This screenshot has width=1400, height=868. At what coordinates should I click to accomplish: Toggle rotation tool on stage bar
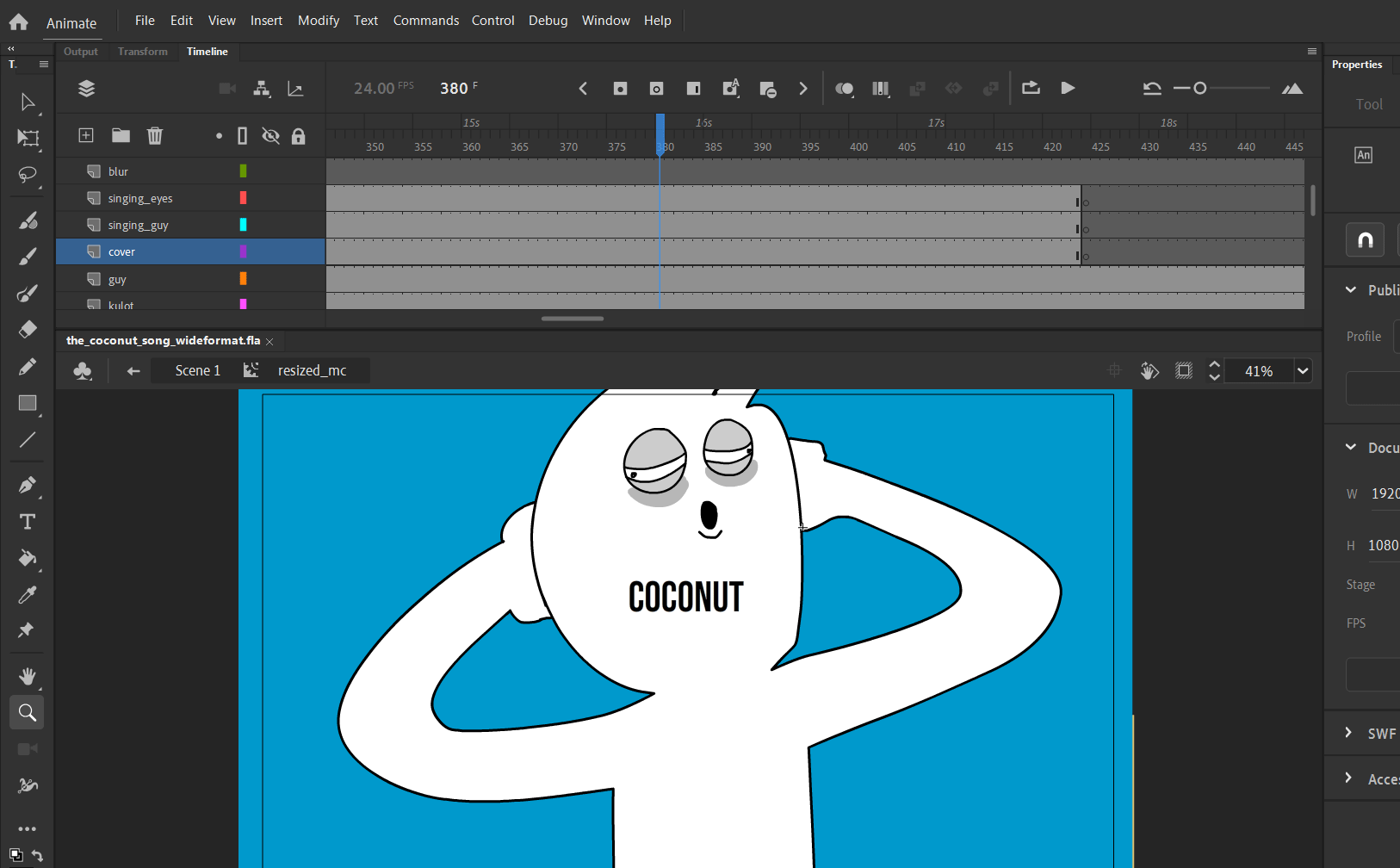point(1149,370)
